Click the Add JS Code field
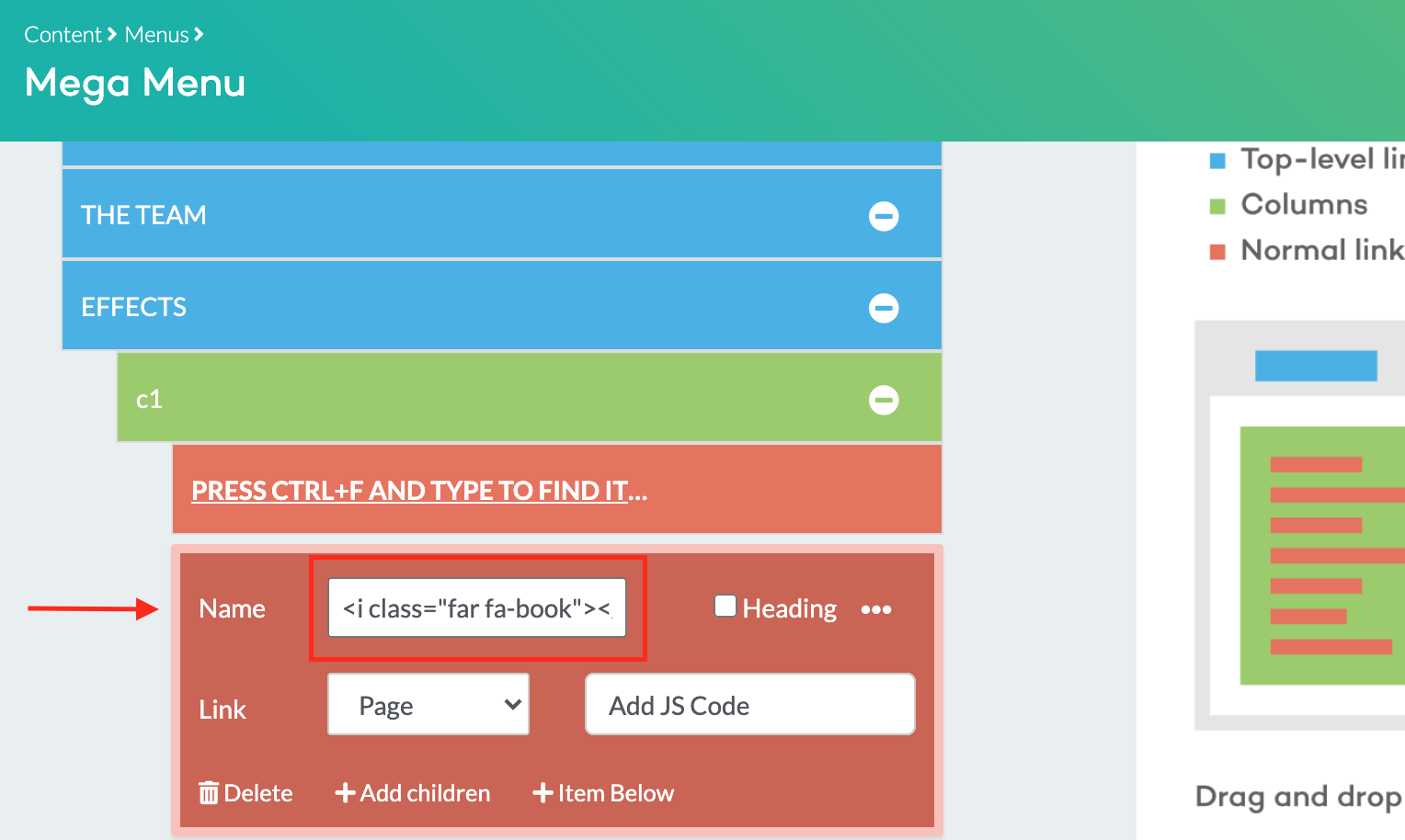This screenshot has height=840, width=1405. tap(750, 704)
